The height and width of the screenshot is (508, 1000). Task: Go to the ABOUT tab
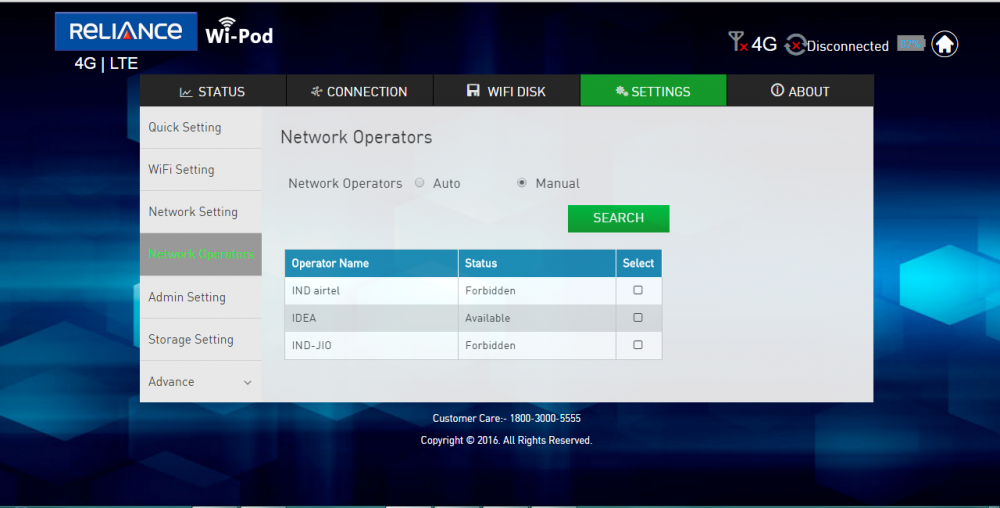800,91
